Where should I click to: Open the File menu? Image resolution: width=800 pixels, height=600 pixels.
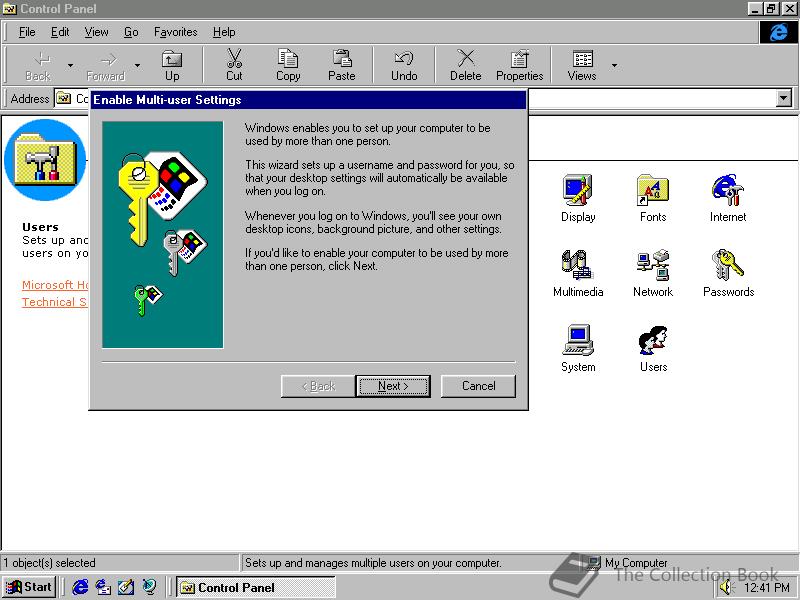pyautogui.click(x=27, y=32)
